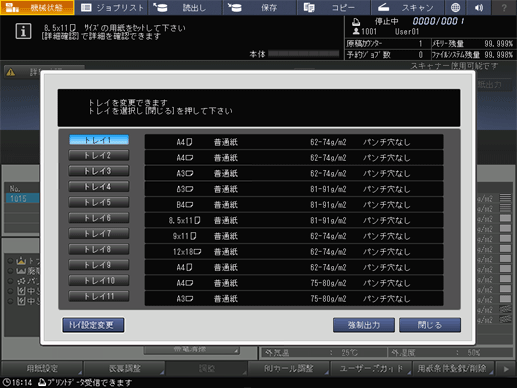Click the printer status icon beside 停止中
This screenshot has width=517, height=388.
356,22
